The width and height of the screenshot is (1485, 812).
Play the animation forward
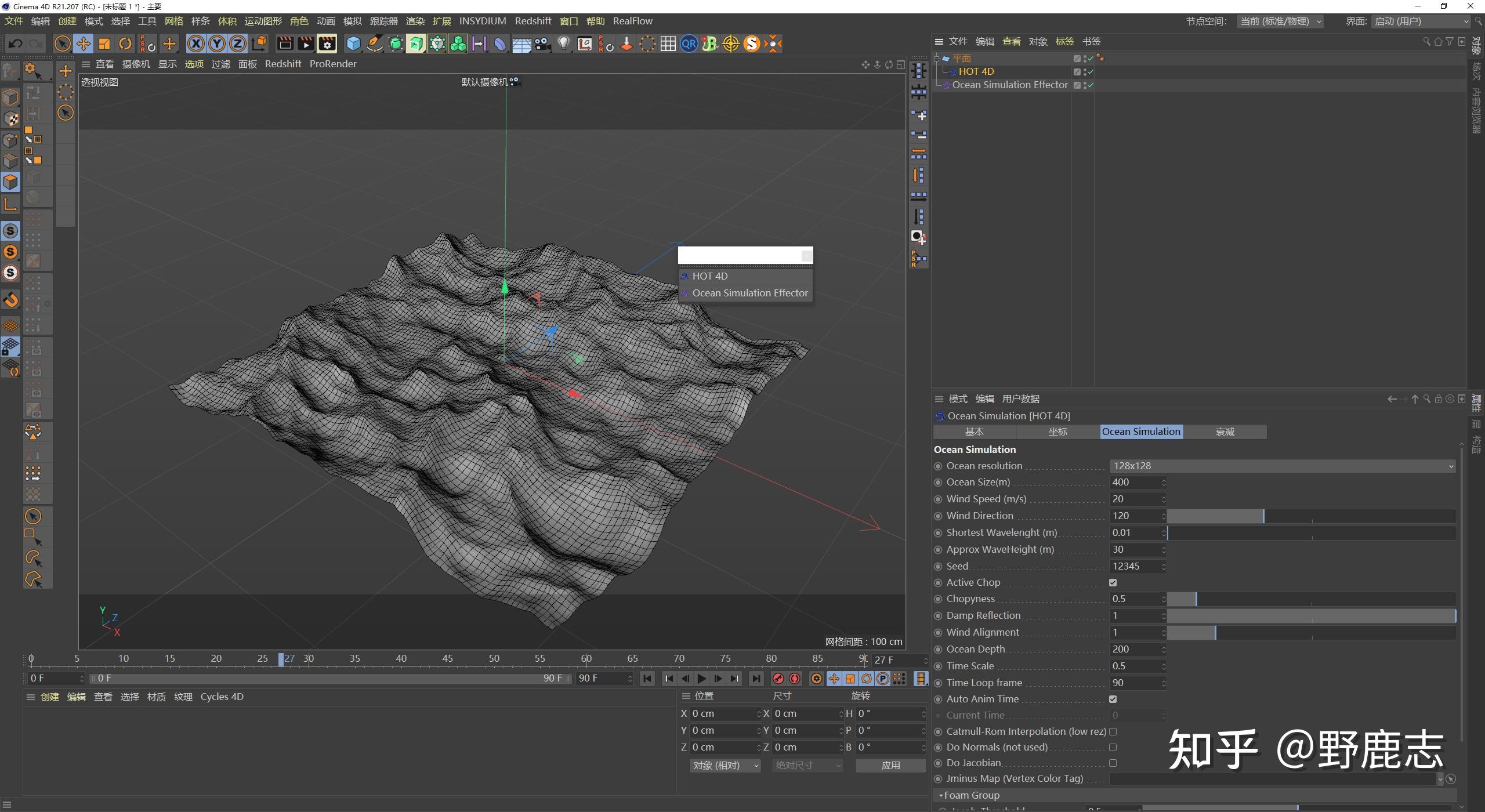[702, 679]
